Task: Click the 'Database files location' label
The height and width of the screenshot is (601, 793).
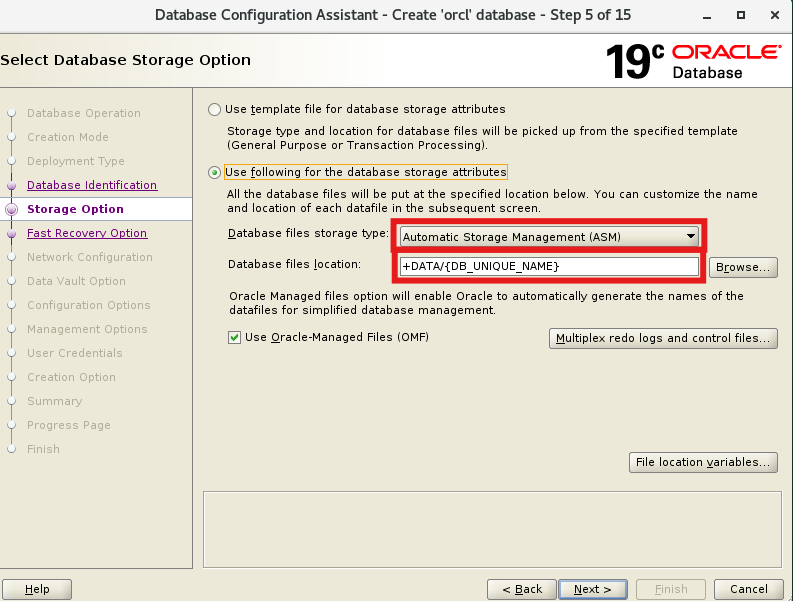Action: click(294, 264)
